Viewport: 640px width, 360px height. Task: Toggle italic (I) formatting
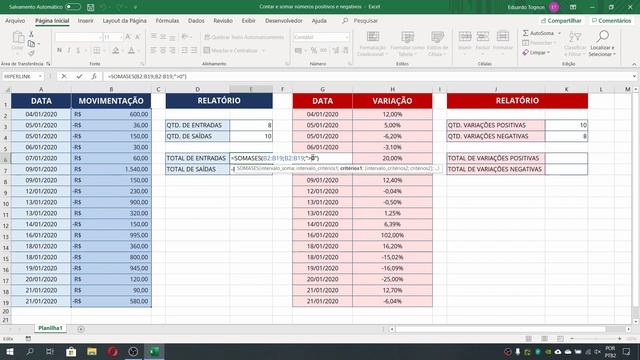click(x=69, y=50)
